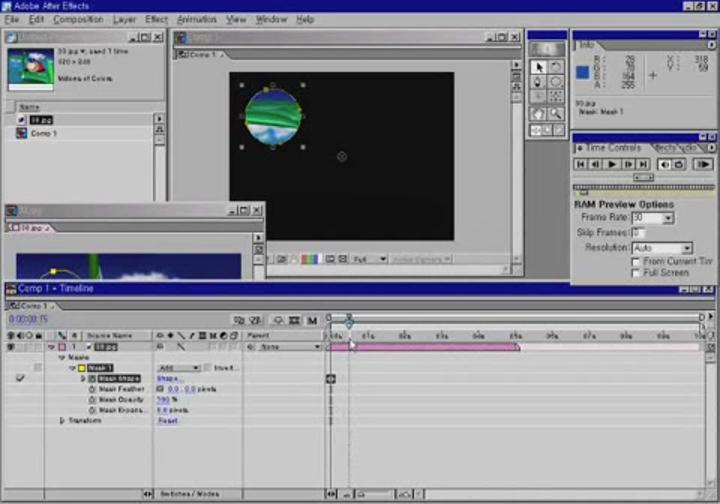Open the Layer menu
Screen dimensions: 720x504
[x=124, y=19]
